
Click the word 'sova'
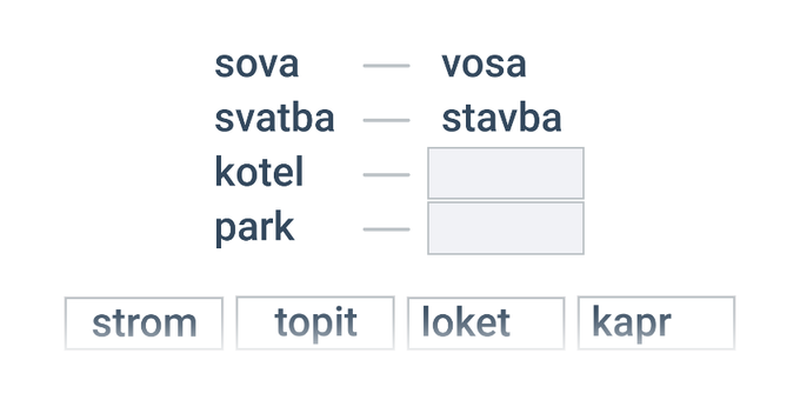(257, 65)
